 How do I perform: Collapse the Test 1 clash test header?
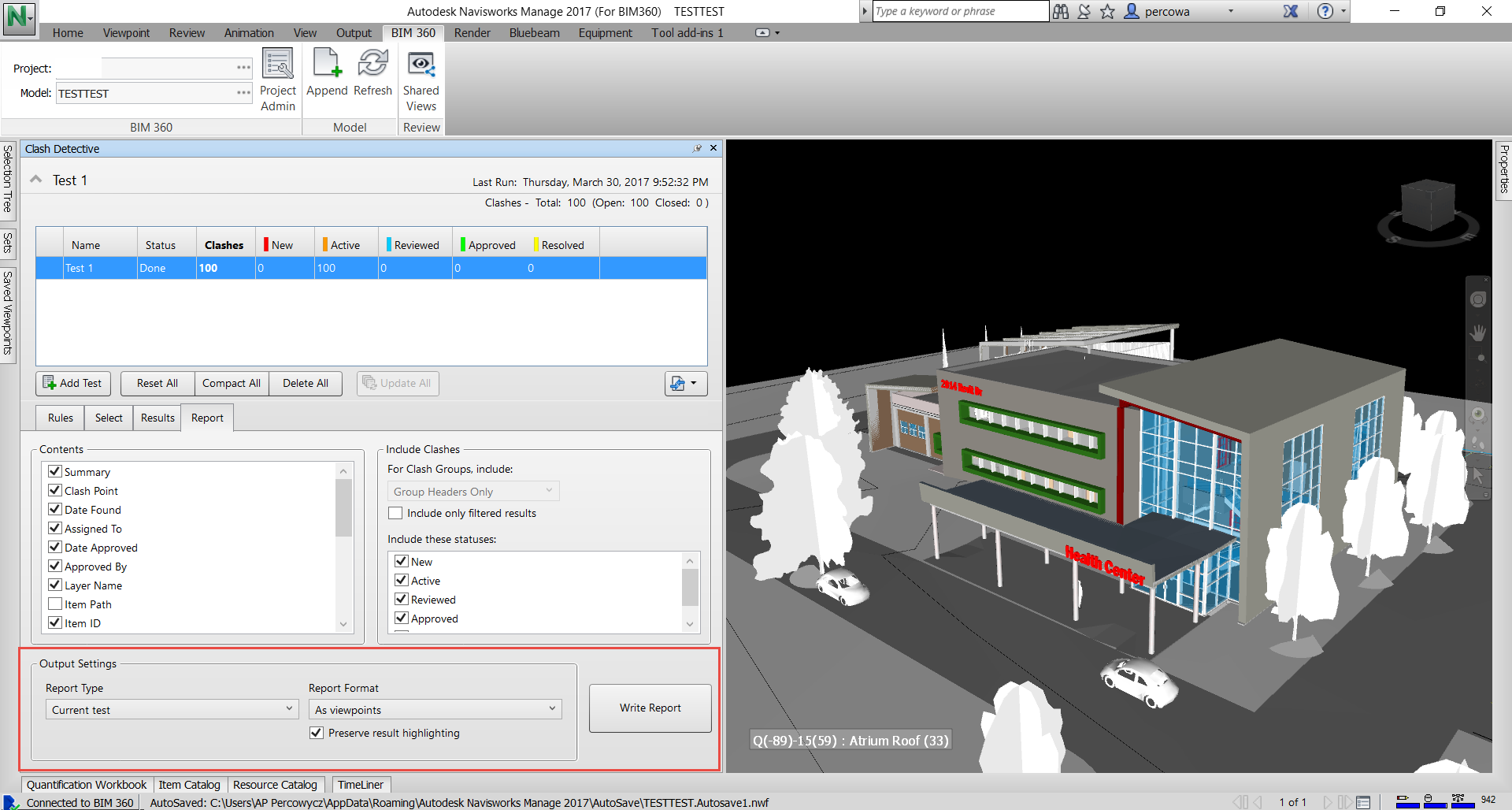click(35, 179)
